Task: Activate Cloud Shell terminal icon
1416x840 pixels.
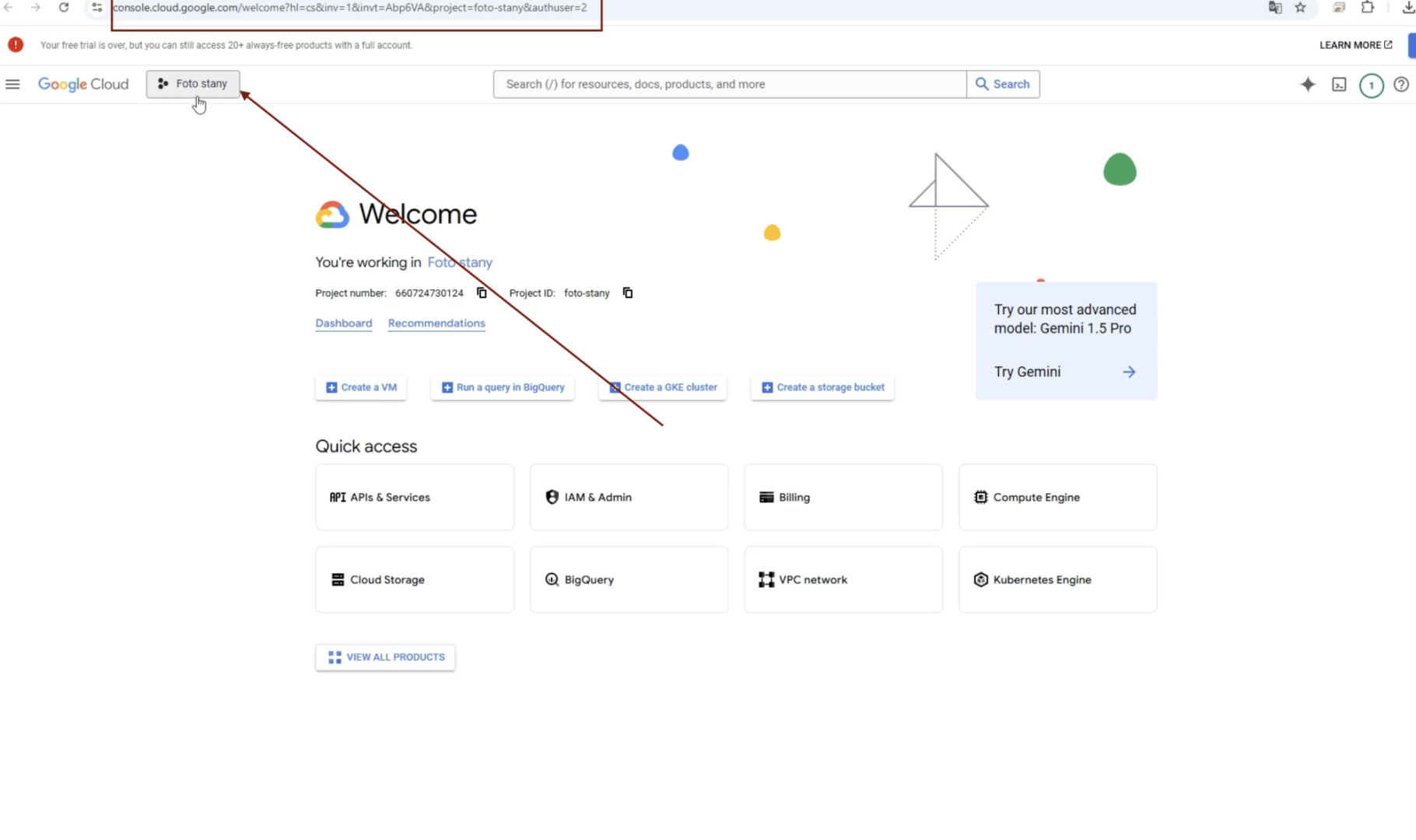Action: 1339,85
